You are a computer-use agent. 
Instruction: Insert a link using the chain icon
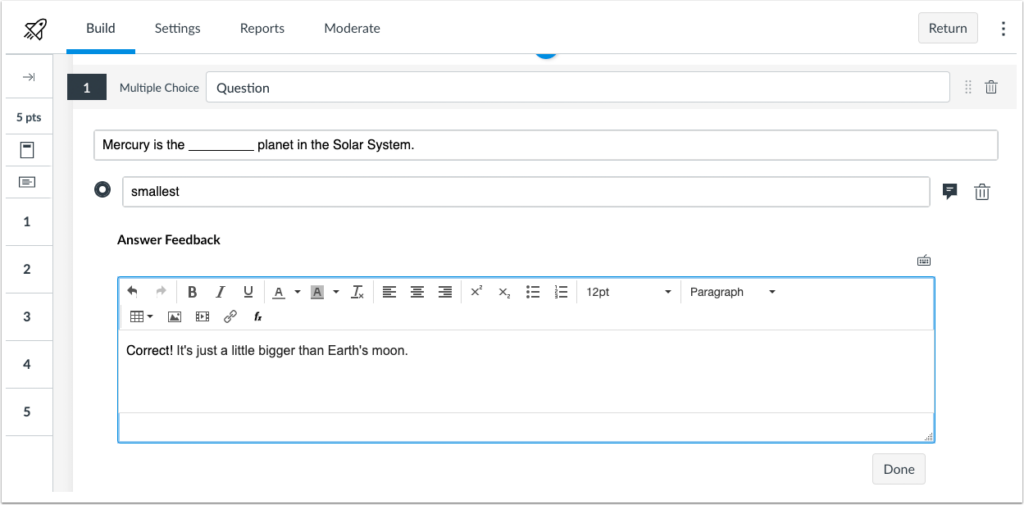point(230,316)
